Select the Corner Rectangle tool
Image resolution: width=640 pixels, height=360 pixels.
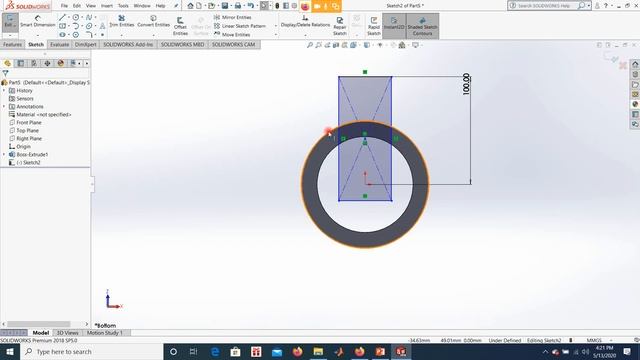point(62,26)
